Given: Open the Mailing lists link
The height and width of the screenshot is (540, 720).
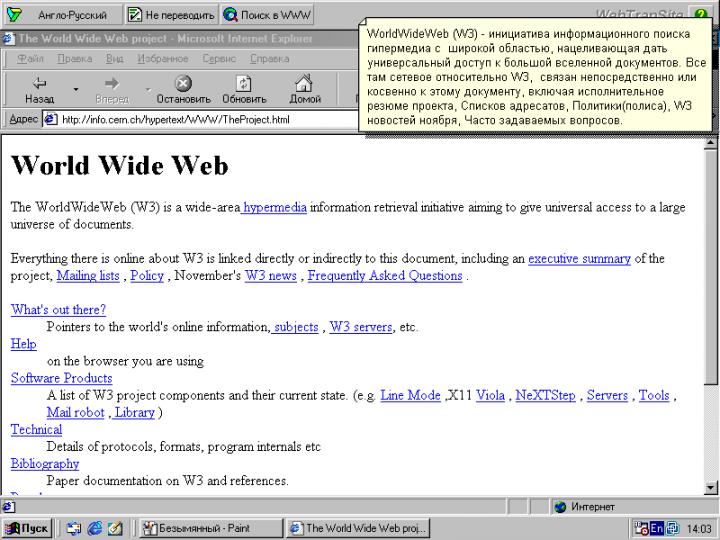Looking at the screenshot, I should pyautogui.click(x=88, y=276).
